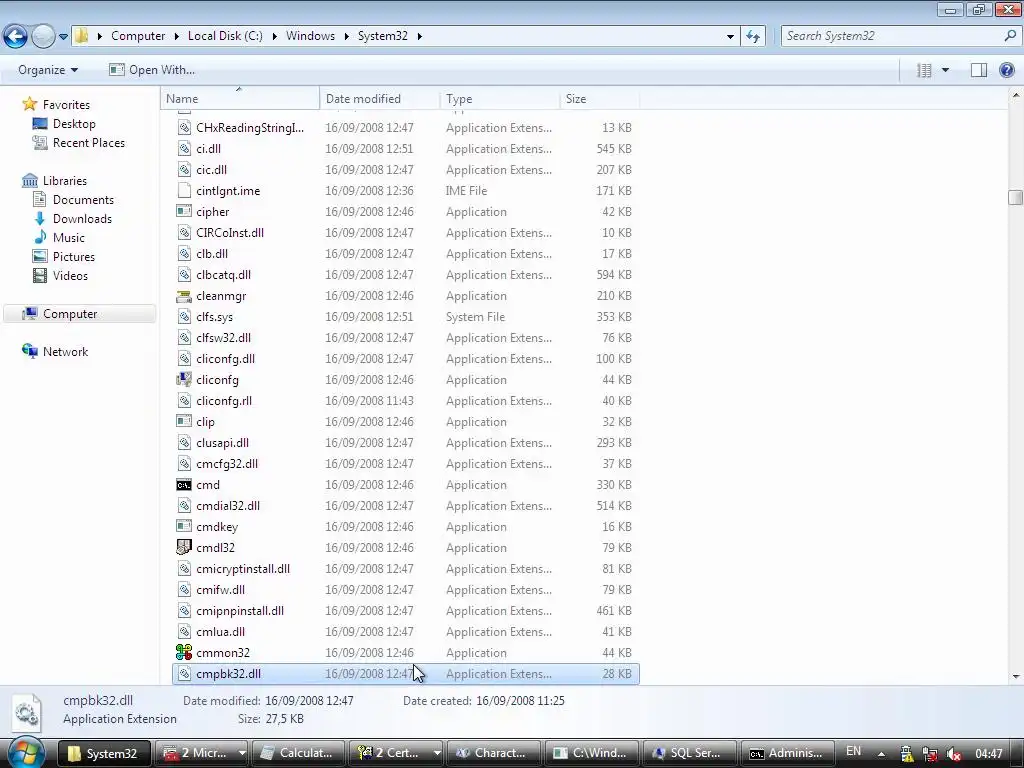This screenshot has width=1024, height=768.
Task: Click the scroll up arrow of file list
Action: click(x=1016, y=95)
